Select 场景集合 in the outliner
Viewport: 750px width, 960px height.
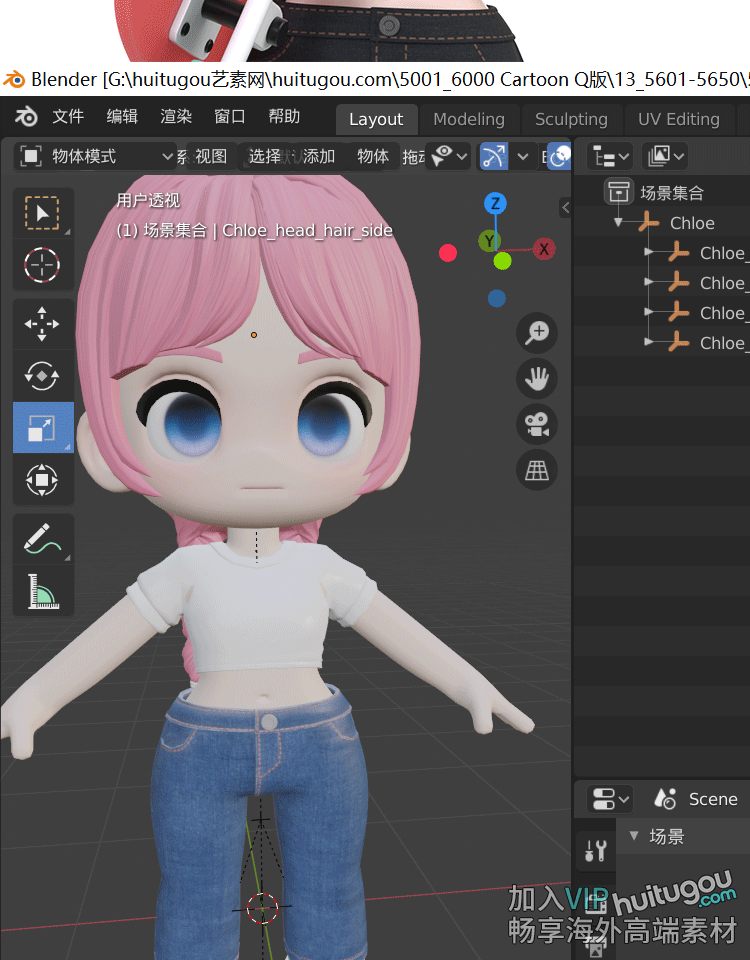click(671, 193)
